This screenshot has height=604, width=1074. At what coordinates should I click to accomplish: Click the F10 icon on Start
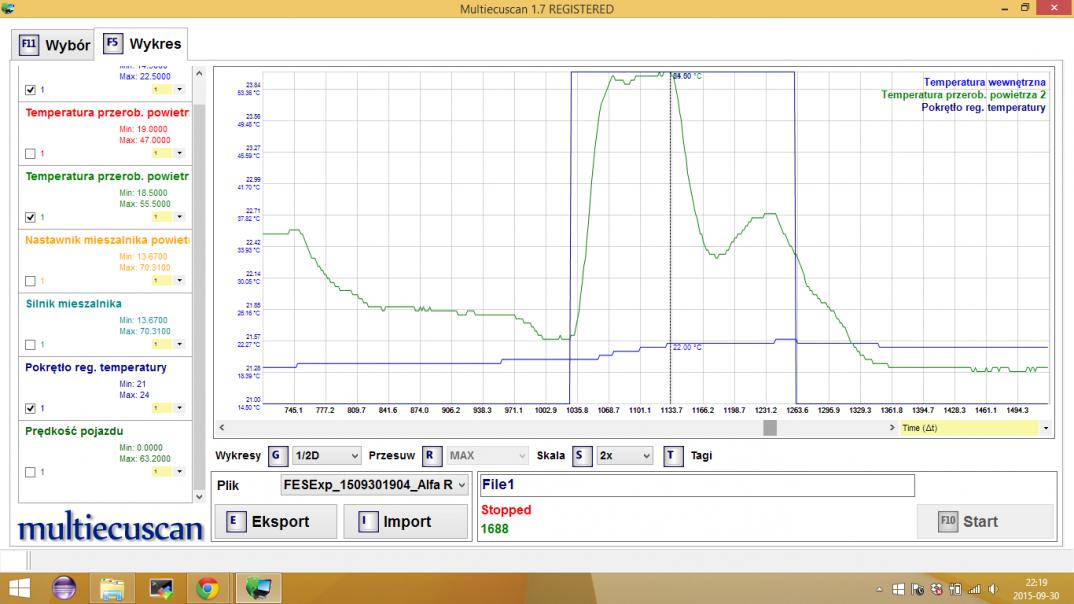(947, 521)
